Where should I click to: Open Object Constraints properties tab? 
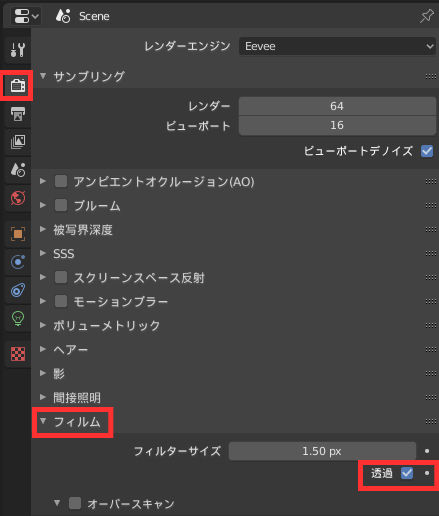[18, 290]
